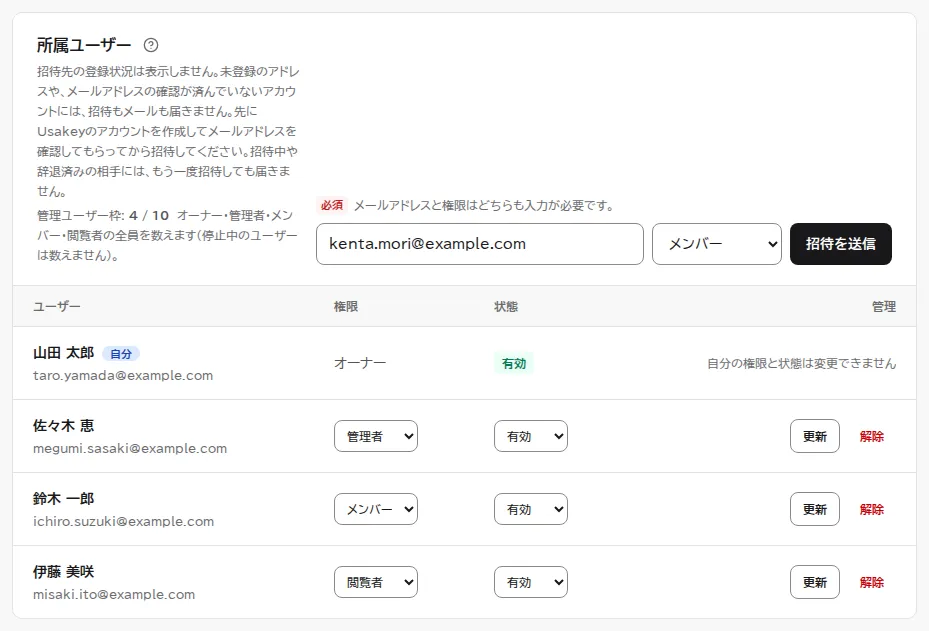Click the 伊藤 美咲 user name
This screenshot has width=929, height=631.
coord(63,572)
